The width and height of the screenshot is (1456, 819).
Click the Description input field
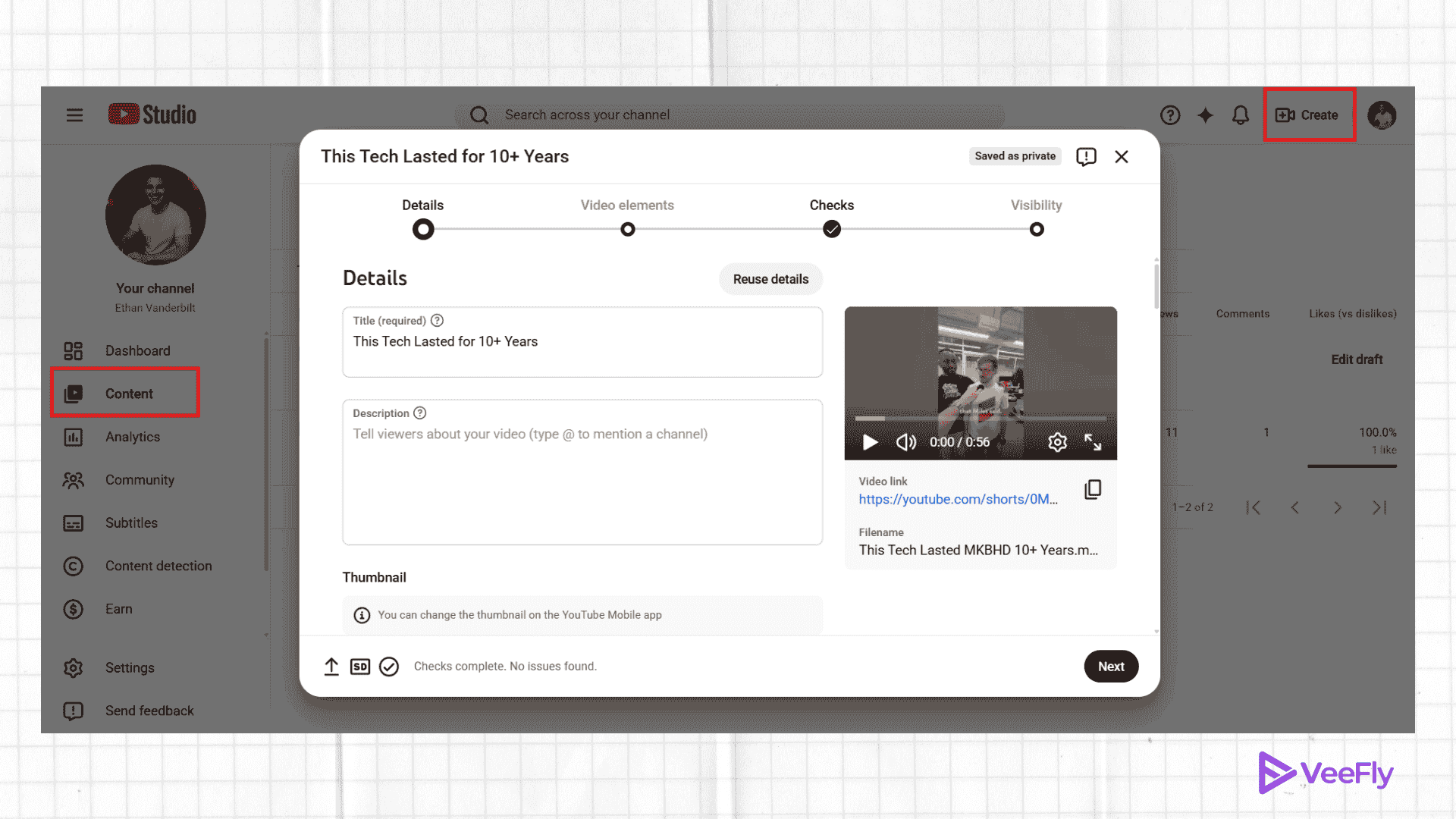point(582,470)
